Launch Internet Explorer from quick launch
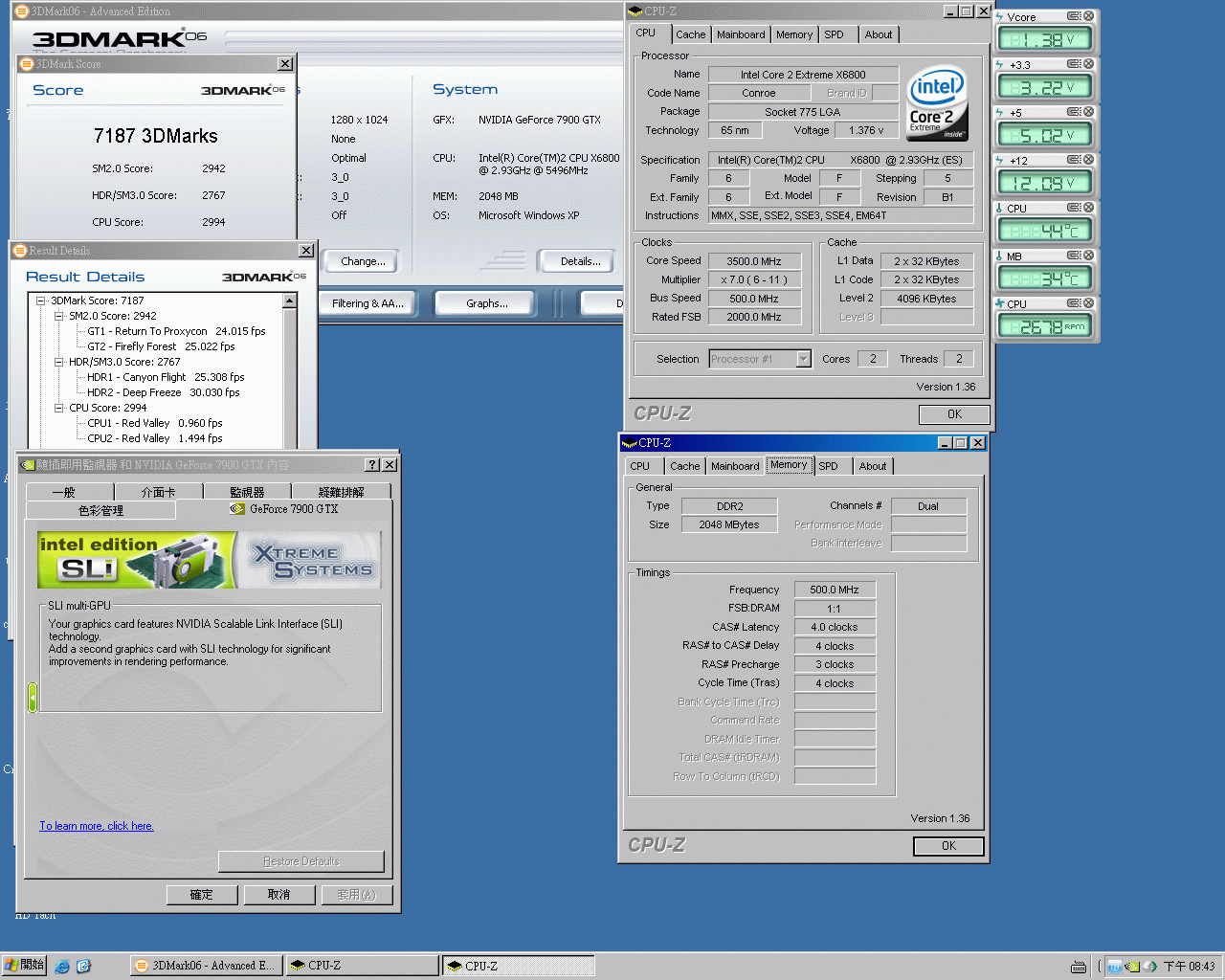Screen dimensions: 1225x980 pos(63,967)
